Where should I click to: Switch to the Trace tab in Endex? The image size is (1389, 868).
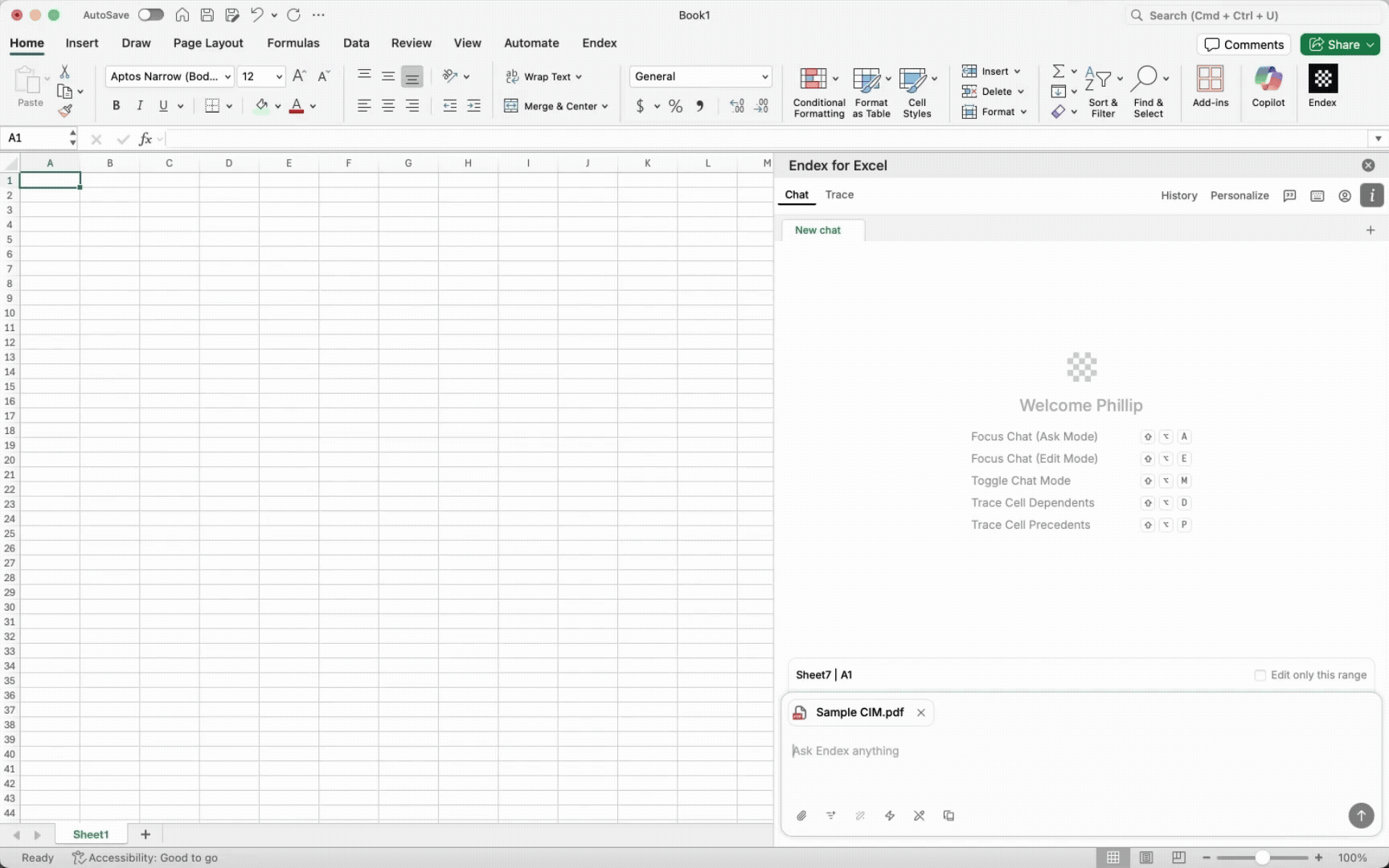[839, 195]
